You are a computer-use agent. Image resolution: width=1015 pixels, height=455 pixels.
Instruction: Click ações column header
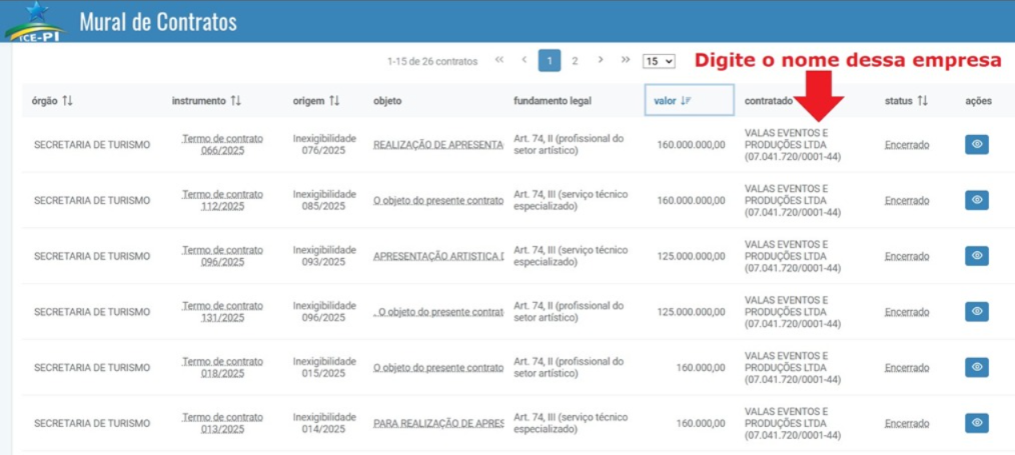[978, 101]
